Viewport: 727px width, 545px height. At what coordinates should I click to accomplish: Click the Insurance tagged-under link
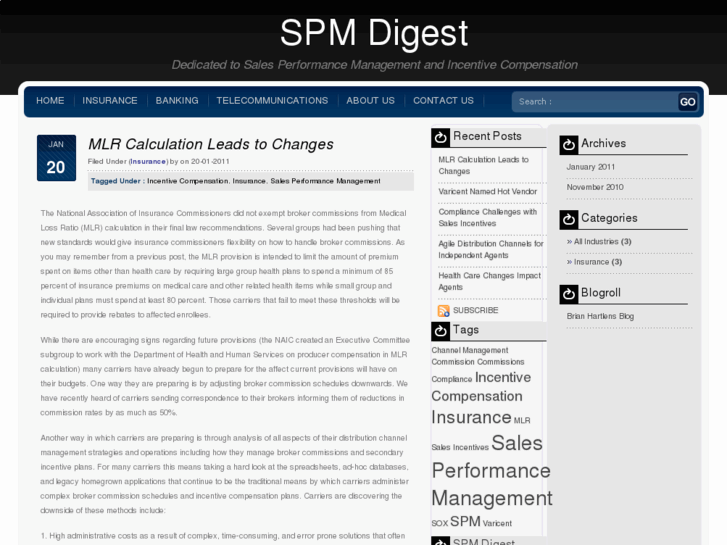click(249, 181)
